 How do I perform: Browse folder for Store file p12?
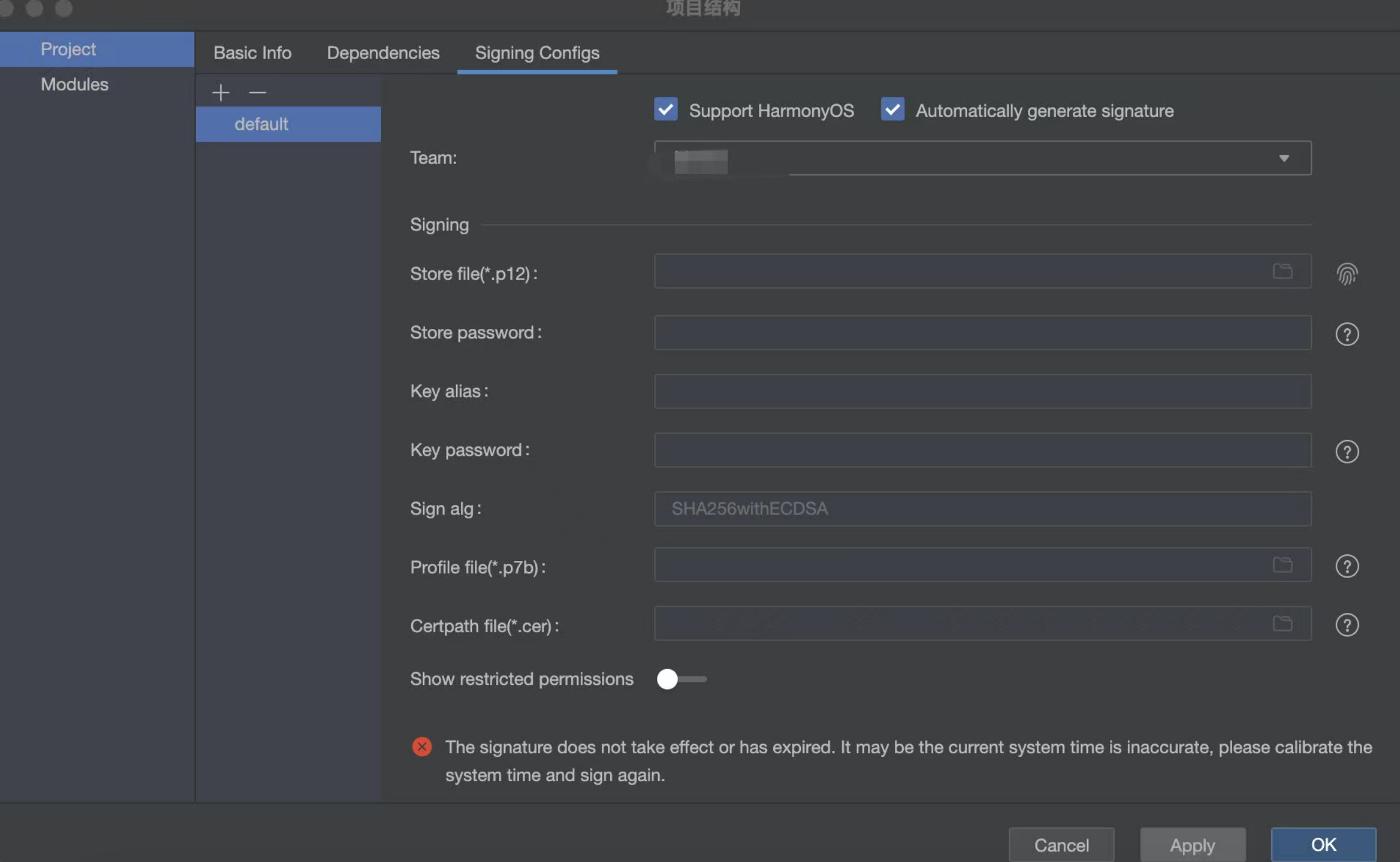[1282, 272]
